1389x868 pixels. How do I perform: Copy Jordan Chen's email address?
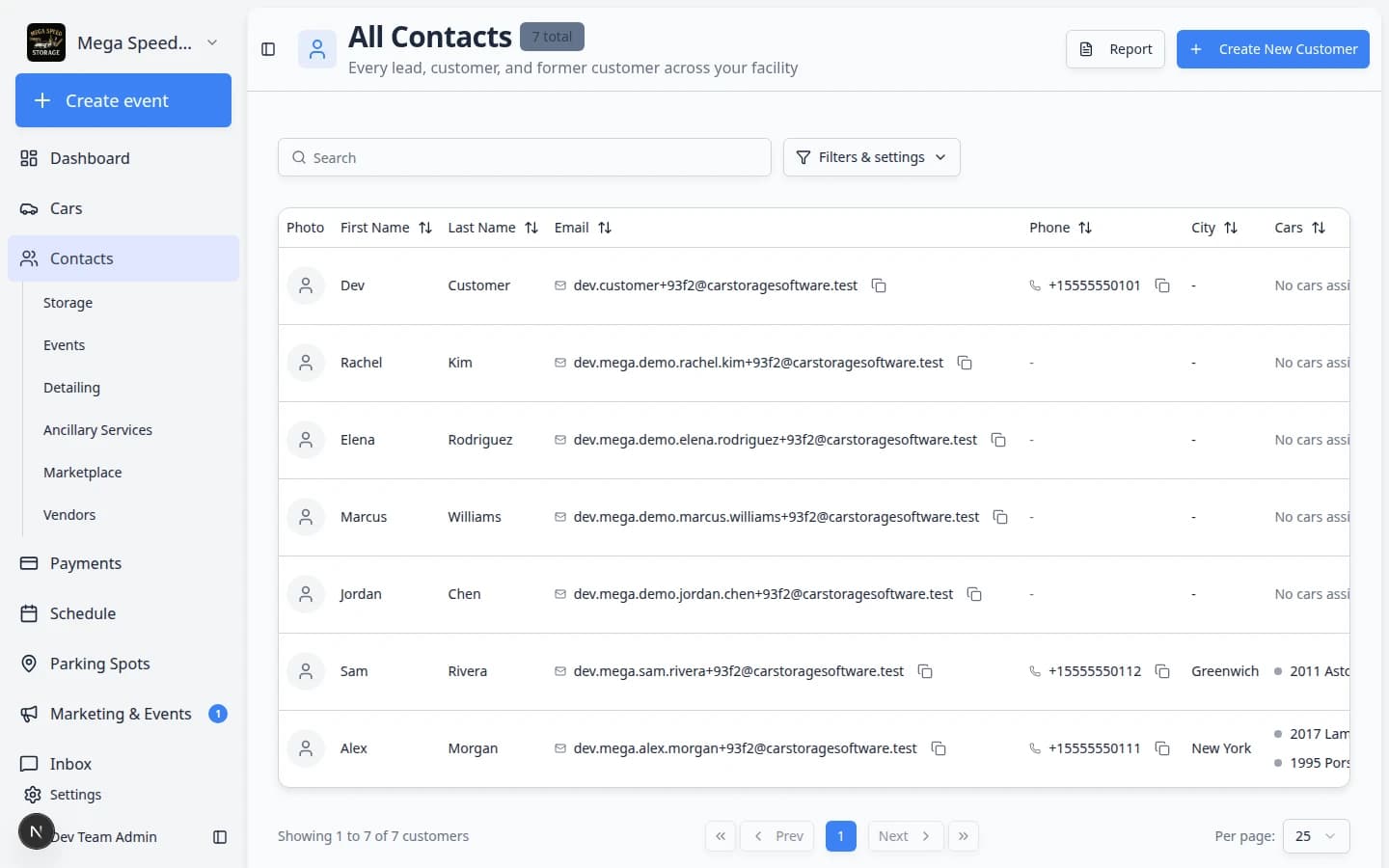(x=974, y=594)
